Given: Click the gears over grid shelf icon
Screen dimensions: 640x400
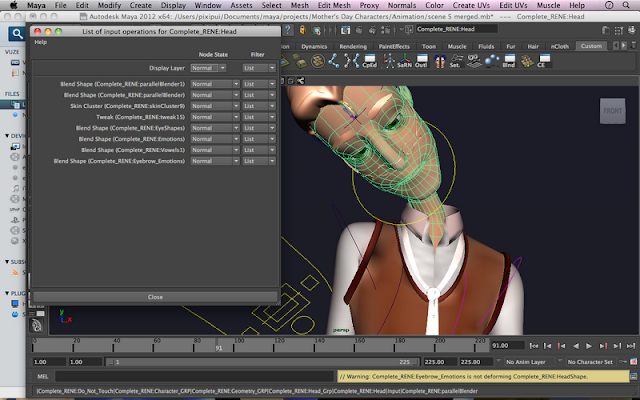Looking at the screenshot, I should pyautogui.click(x=474, y=61).
